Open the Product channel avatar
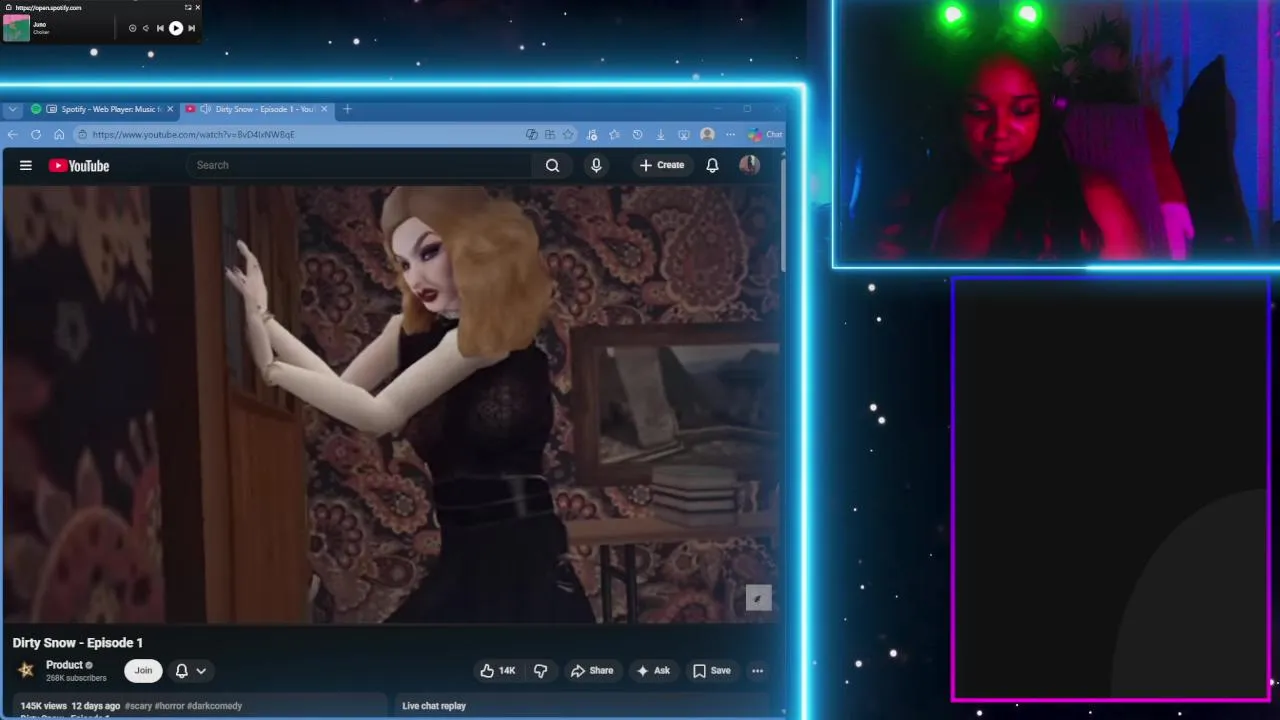1280x720 pixels. [x=27, y=670]
